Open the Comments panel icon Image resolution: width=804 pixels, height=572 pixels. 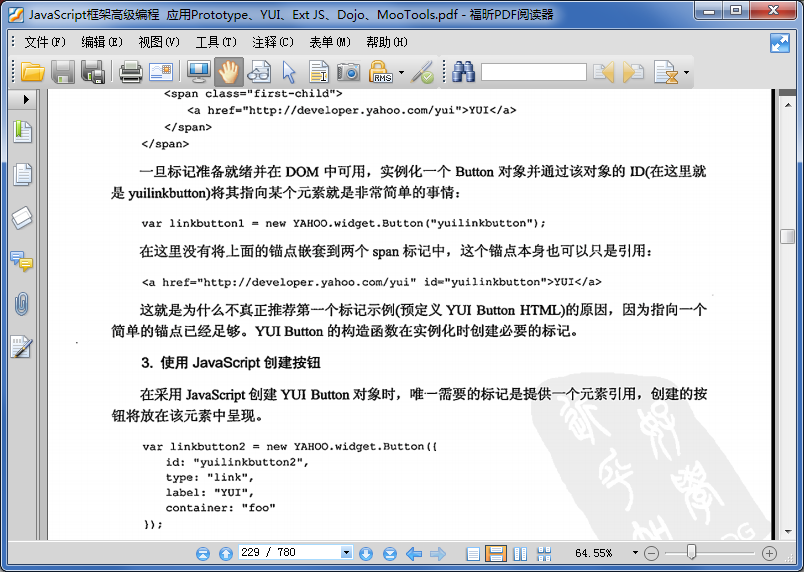tap(22, 261)
